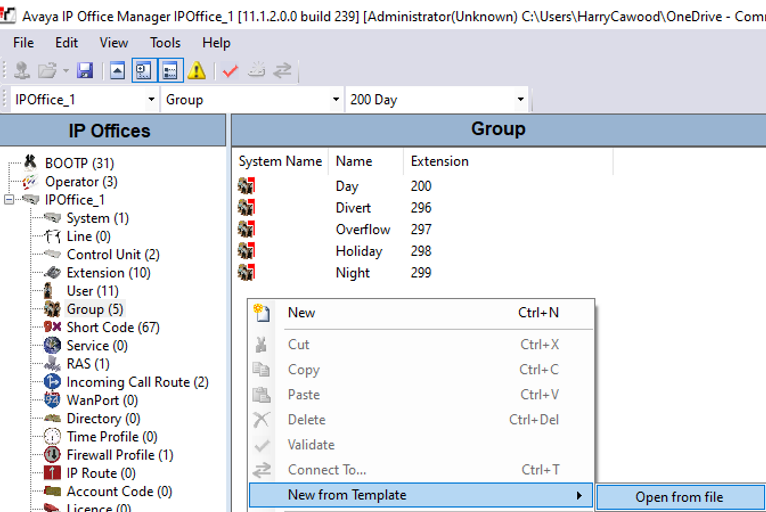Select Firewall Profile (1) tree item

pyautogui.click(x=120, y=455)
